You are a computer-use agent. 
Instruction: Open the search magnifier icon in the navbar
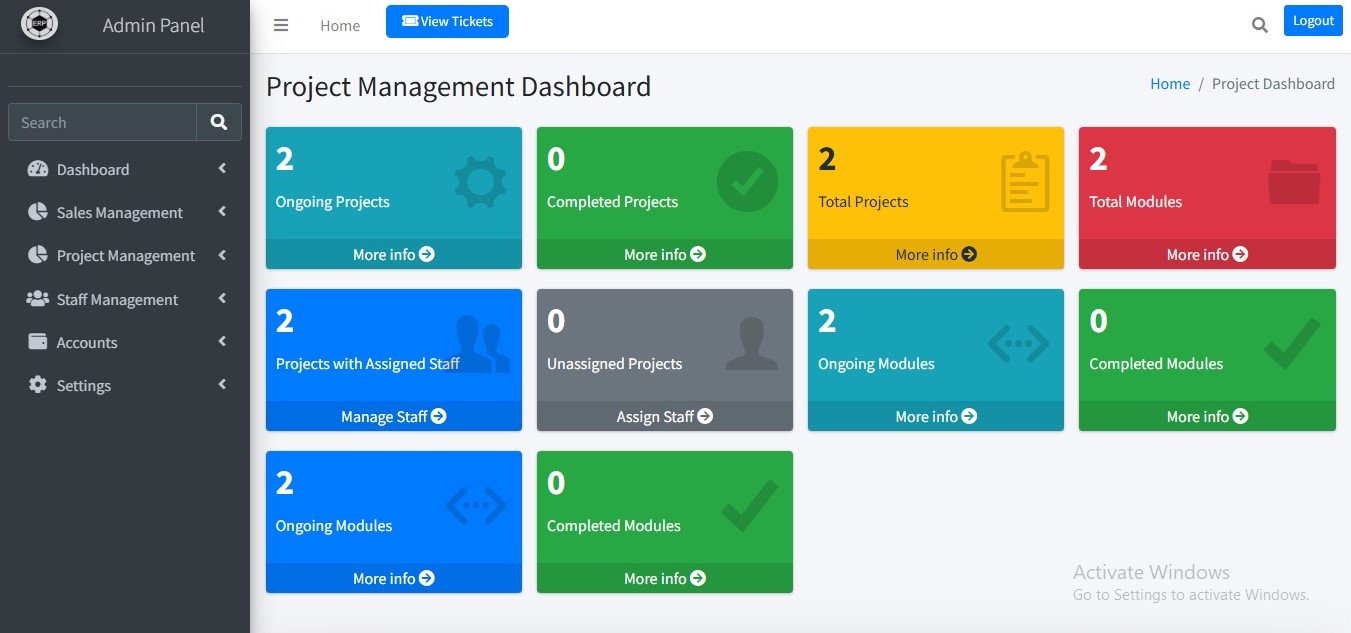tap(1259, 23)
